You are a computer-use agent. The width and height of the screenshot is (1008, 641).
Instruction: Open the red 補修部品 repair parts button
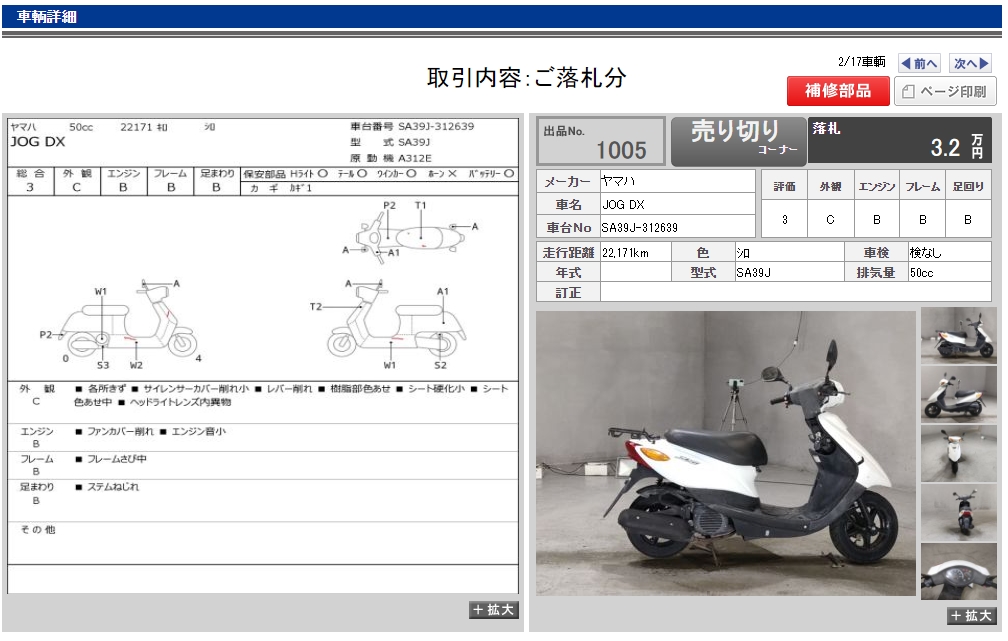tap(838, 91)
